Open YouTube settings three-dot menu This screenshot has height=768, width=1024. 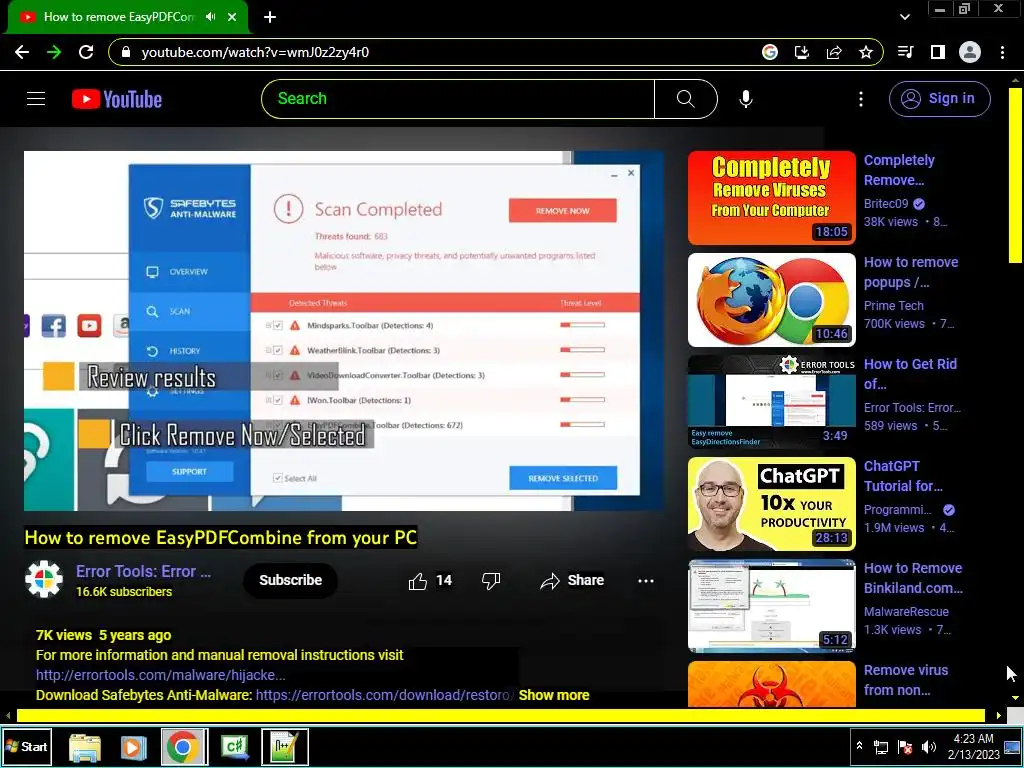coord(861,99)
